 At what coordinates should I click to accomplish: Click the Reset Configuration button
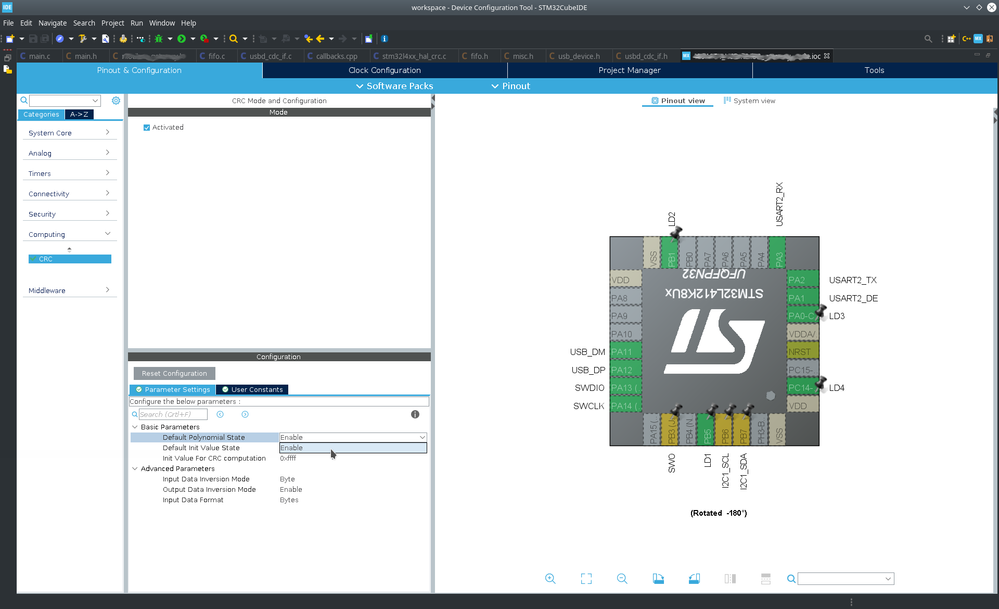click(x=175, y=373)
